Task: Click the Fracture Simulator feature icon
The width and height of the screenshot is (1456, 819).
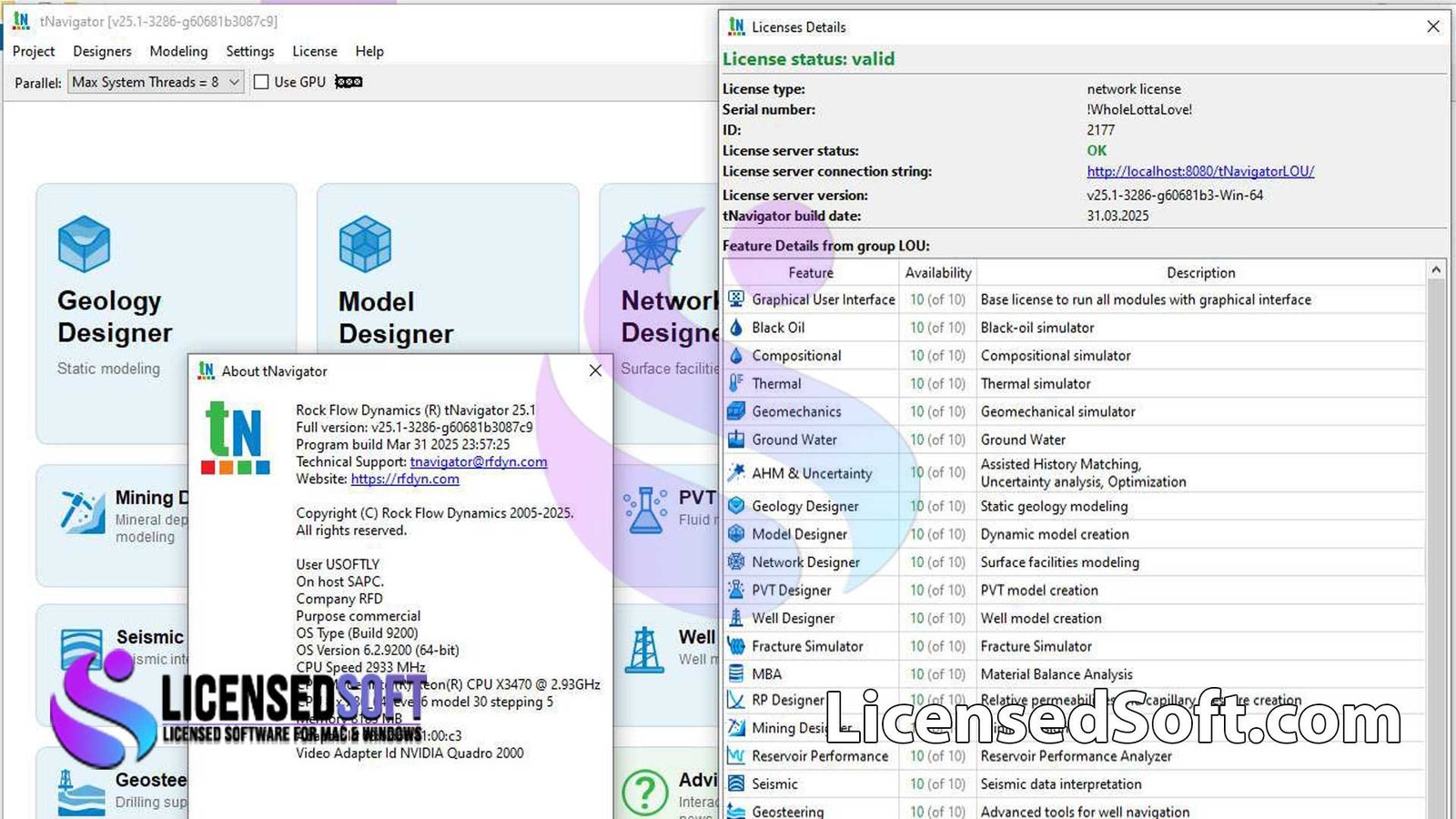Action: (x=736, y=646)
